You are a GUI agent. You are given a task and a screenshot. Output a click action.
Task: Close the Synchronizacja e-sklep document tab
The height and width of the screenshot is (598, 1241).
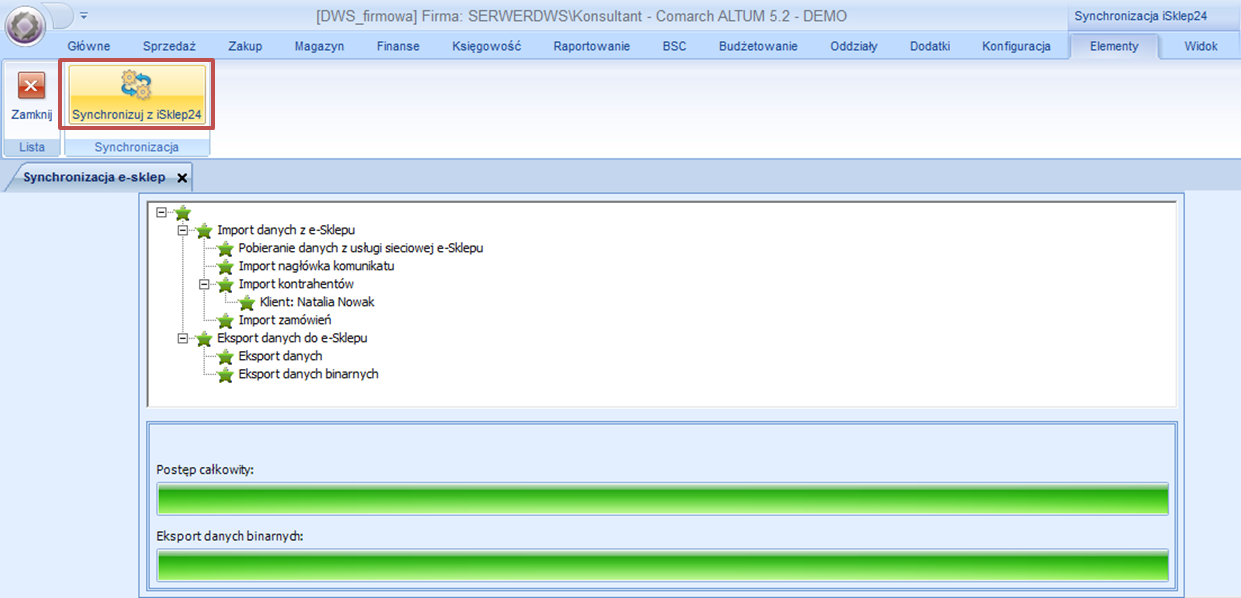pos(182,178)
